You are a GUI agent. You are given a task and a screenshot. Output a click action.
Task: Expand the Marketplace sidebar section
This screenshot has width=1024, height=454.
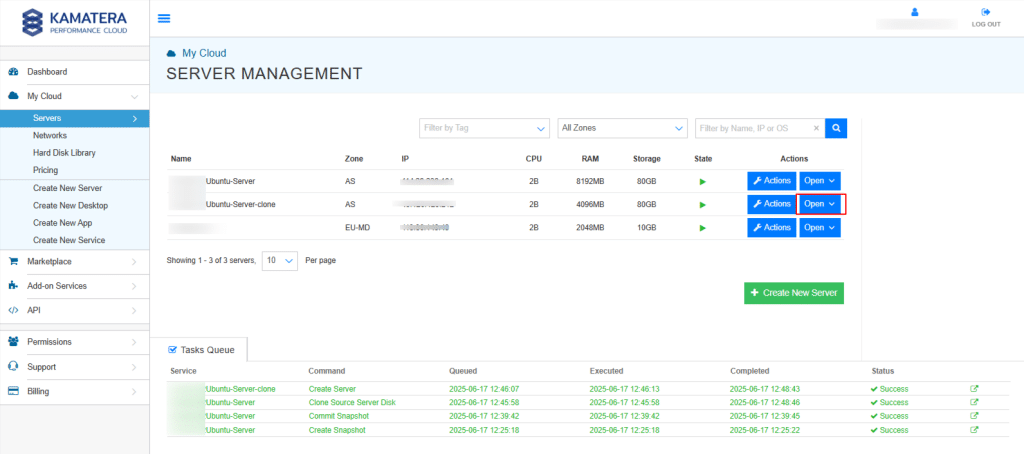tap(74, 261)
